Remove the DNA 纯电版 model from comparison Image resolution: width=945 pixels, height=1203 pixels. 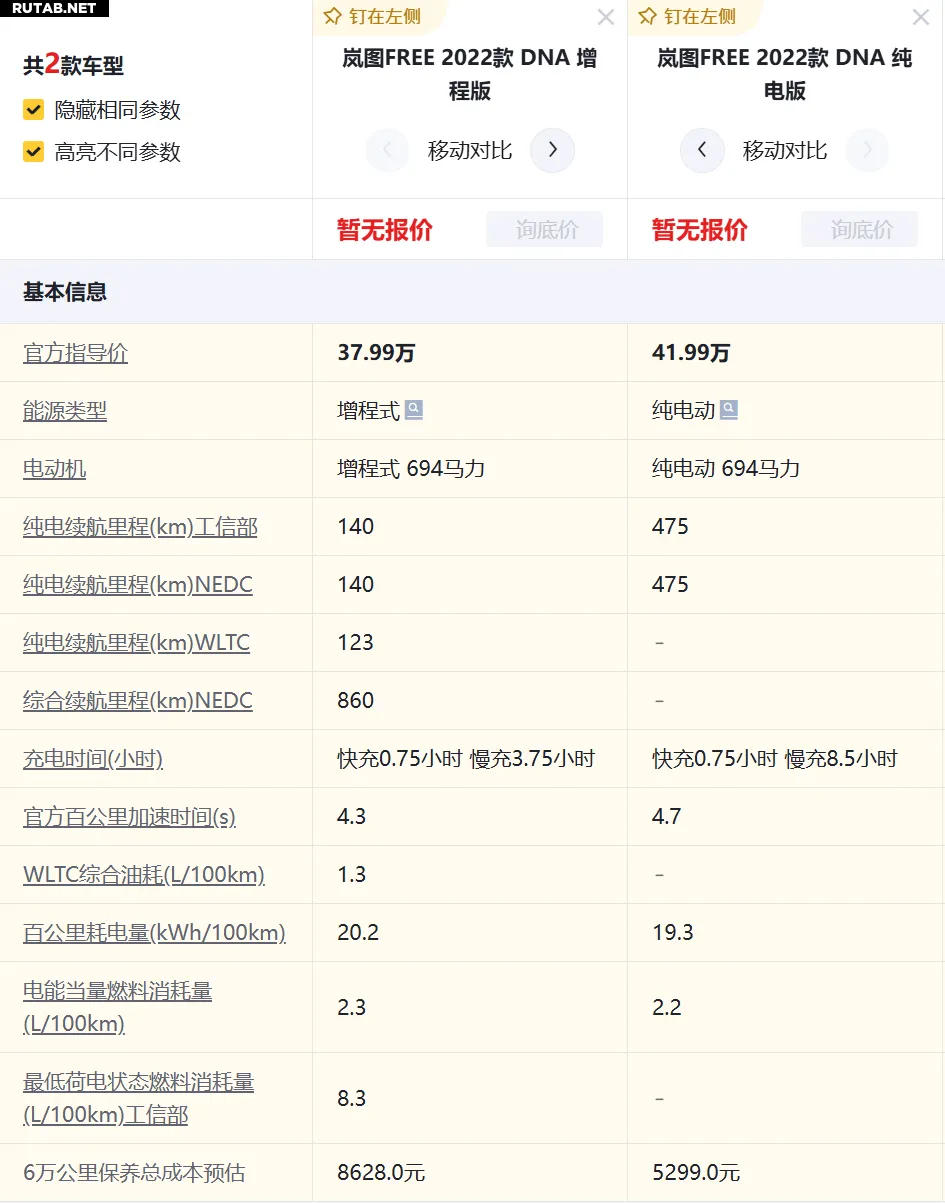(921, 17)
